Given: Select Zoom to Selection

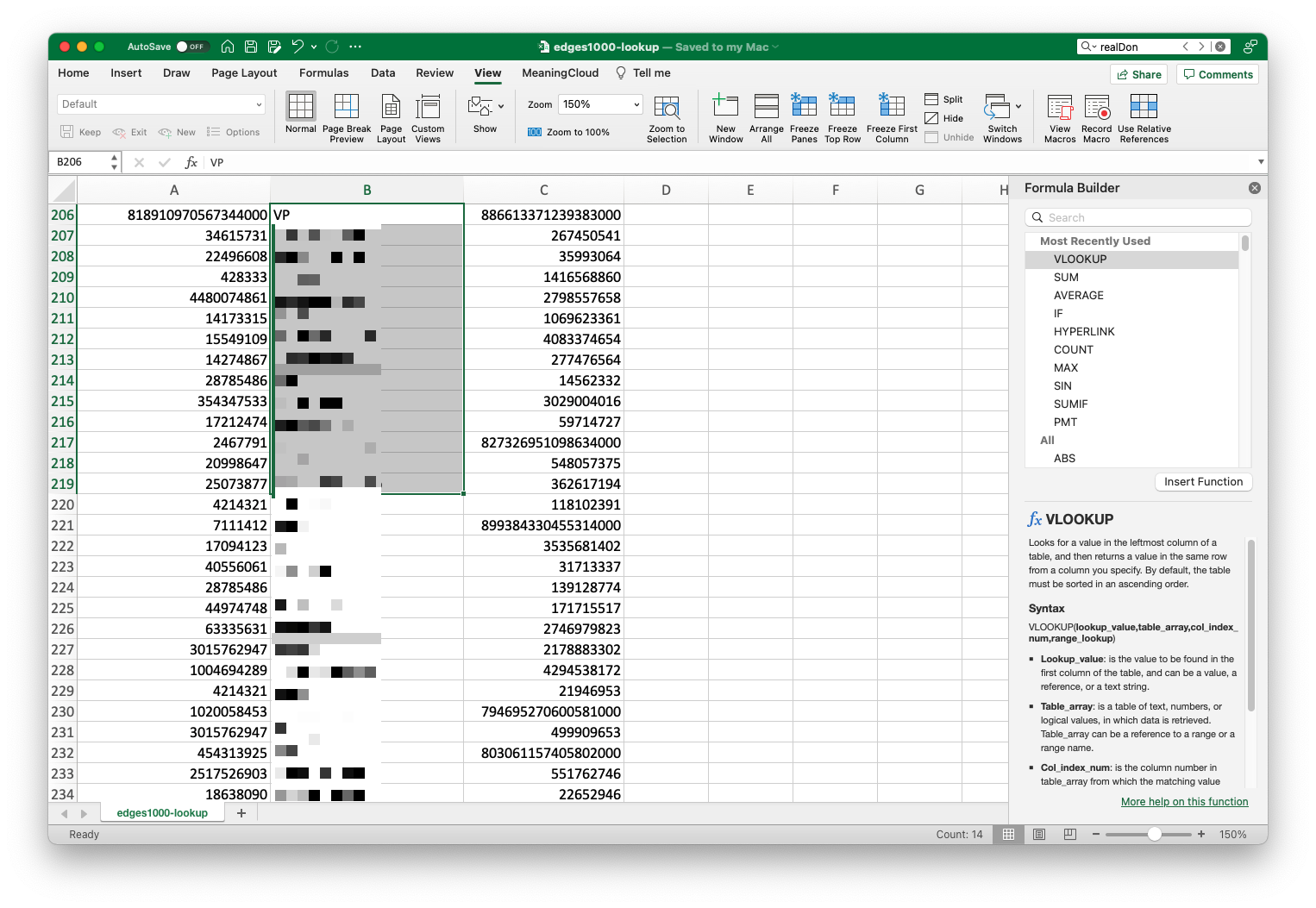Looking at the screenshot, I should (667, 117).
